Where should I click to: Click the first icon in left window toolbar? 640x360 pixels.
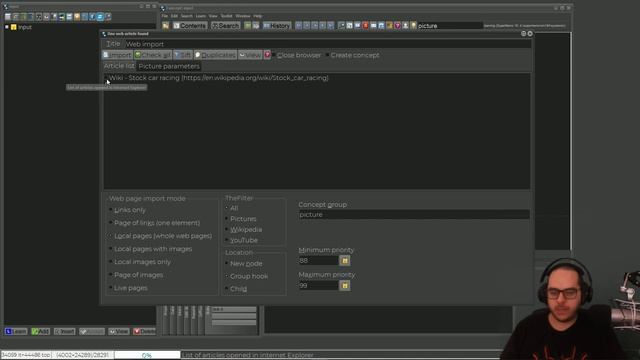[8, 17]
